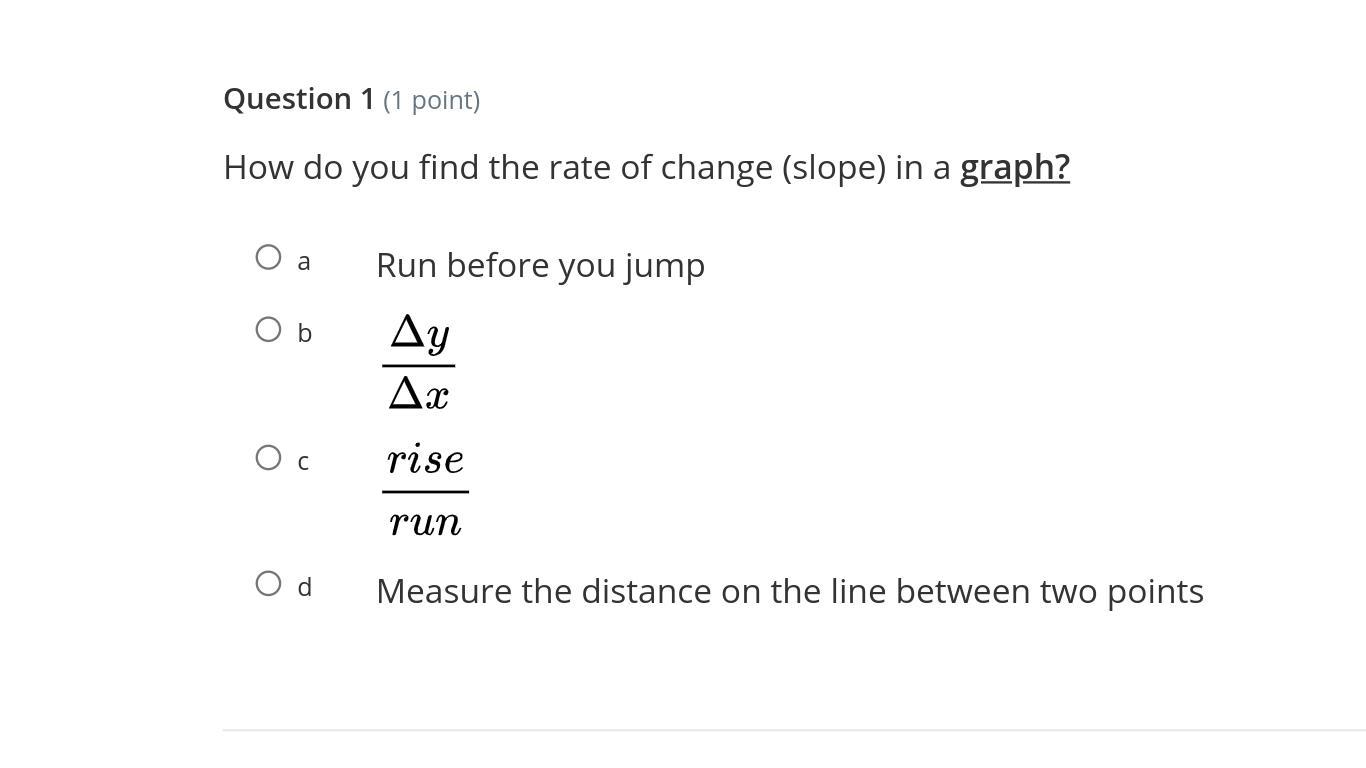Click the letter label 'd'
Viewport: 1366px width, 768px height.
(305, 587)
